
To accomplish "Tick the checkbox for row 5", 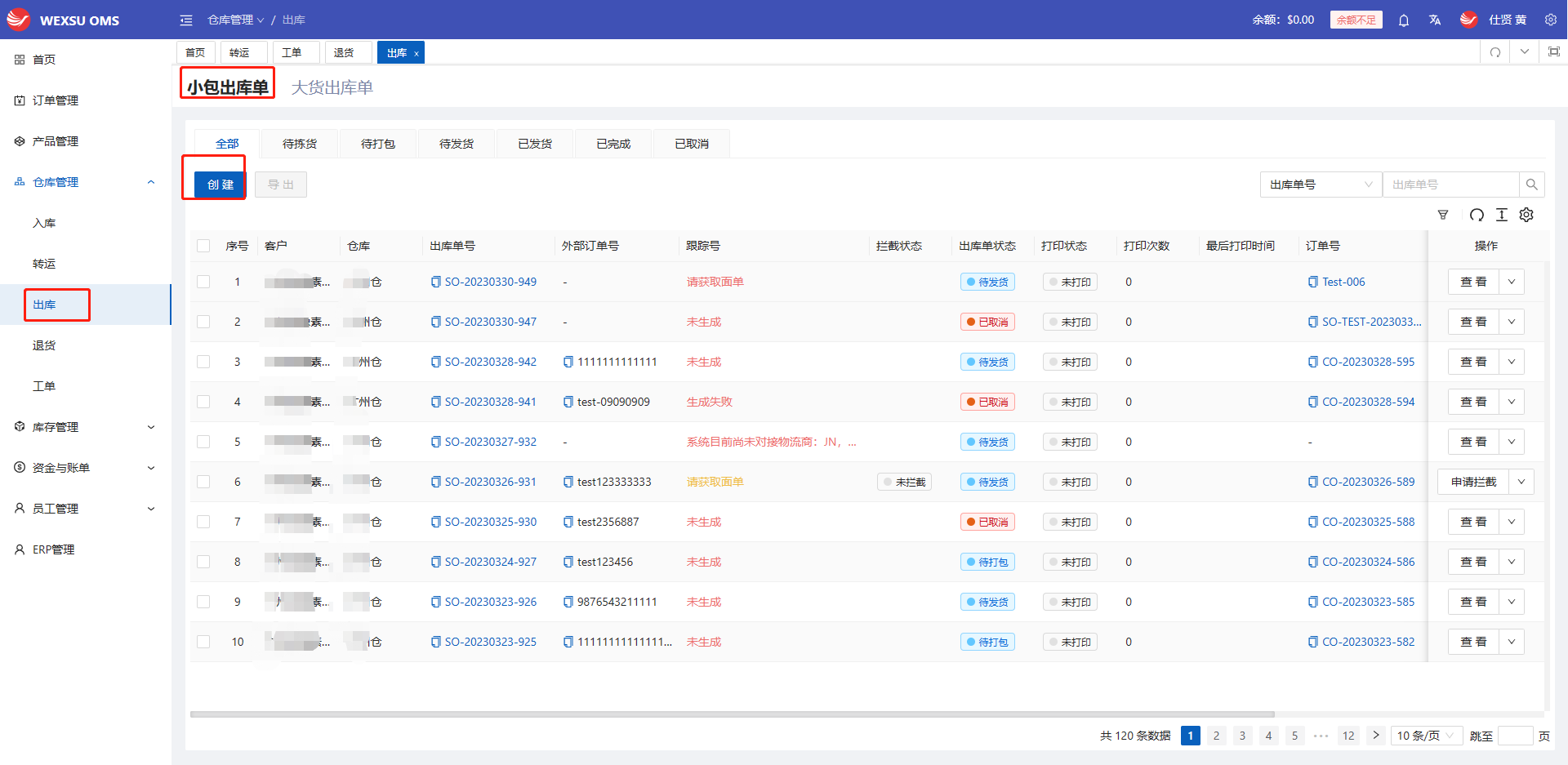I will point(203,442).
